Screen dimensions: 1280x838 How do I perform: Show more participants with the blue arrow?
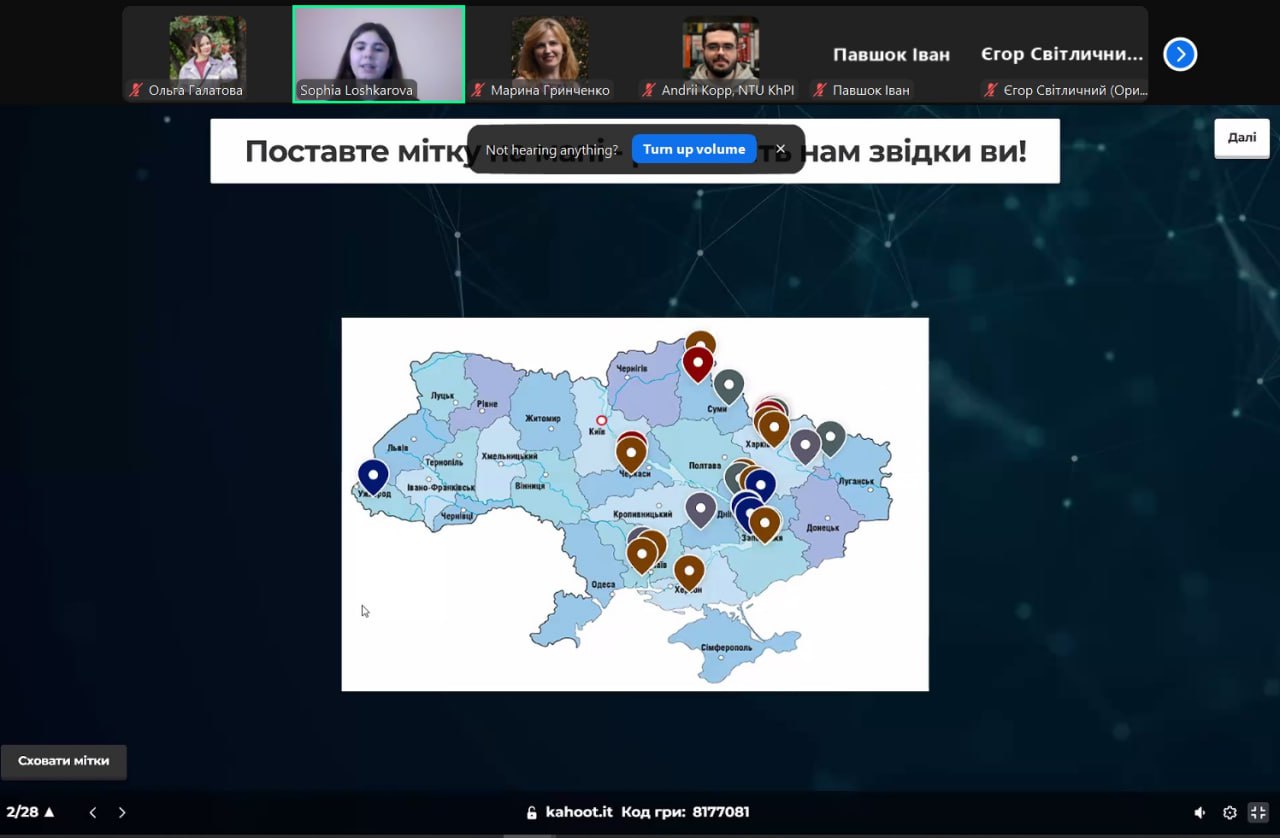[x=1180, y=54]
